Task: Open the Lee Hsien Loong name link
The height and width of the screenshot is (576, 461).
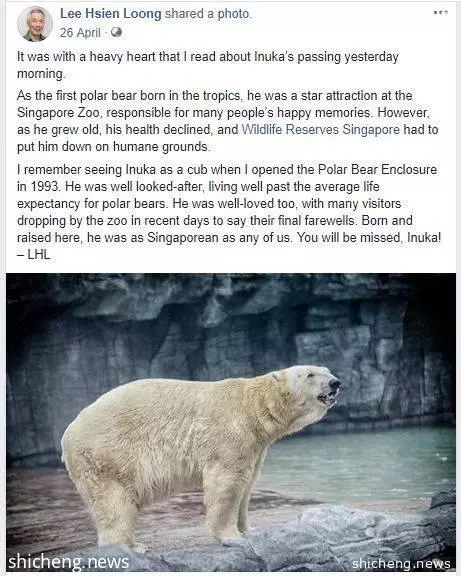Action: point(111,14)
